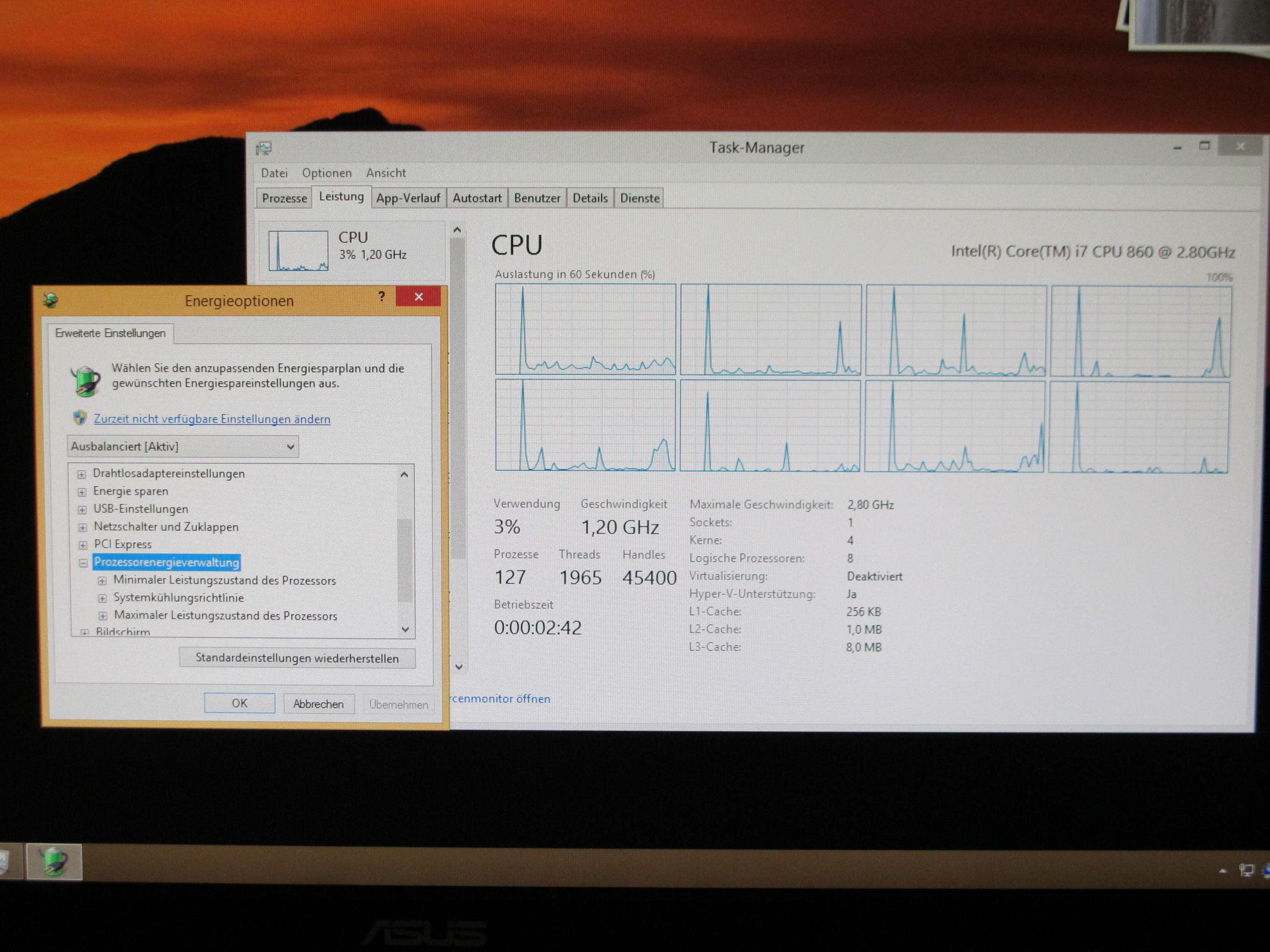1270x952 pixels.
Task: Open the Optionen menu
Action: (x=327, y=173)
